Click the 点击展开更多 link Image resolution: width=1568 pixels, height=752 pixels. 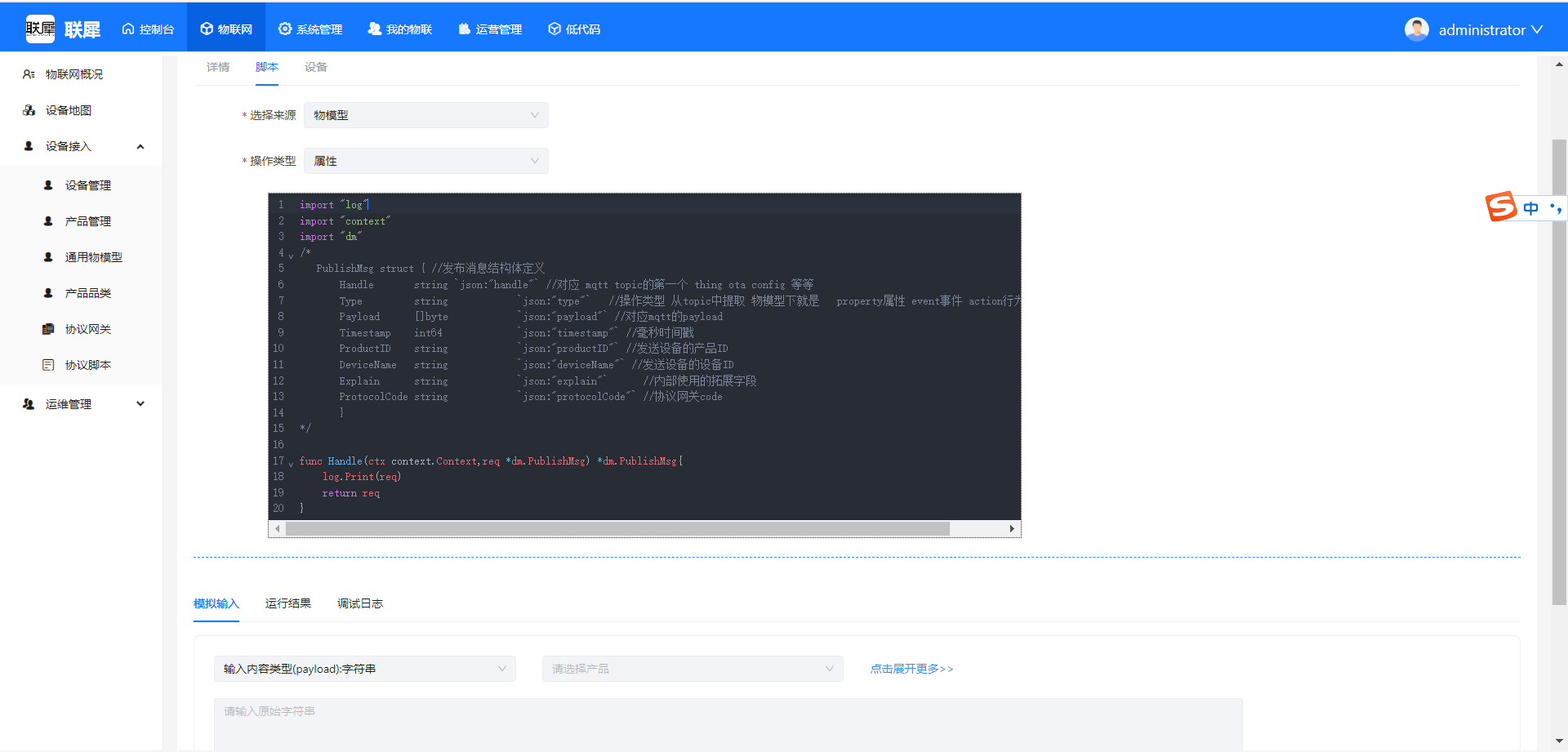911,669
